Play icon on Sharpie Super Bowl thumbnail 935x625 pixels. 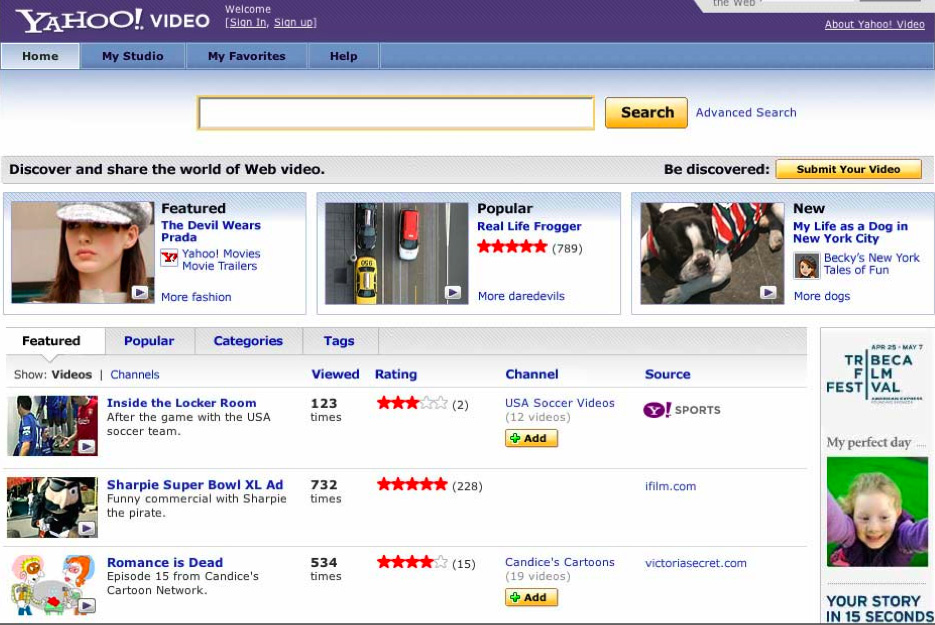pyautogui.click(x=87, y=528)
